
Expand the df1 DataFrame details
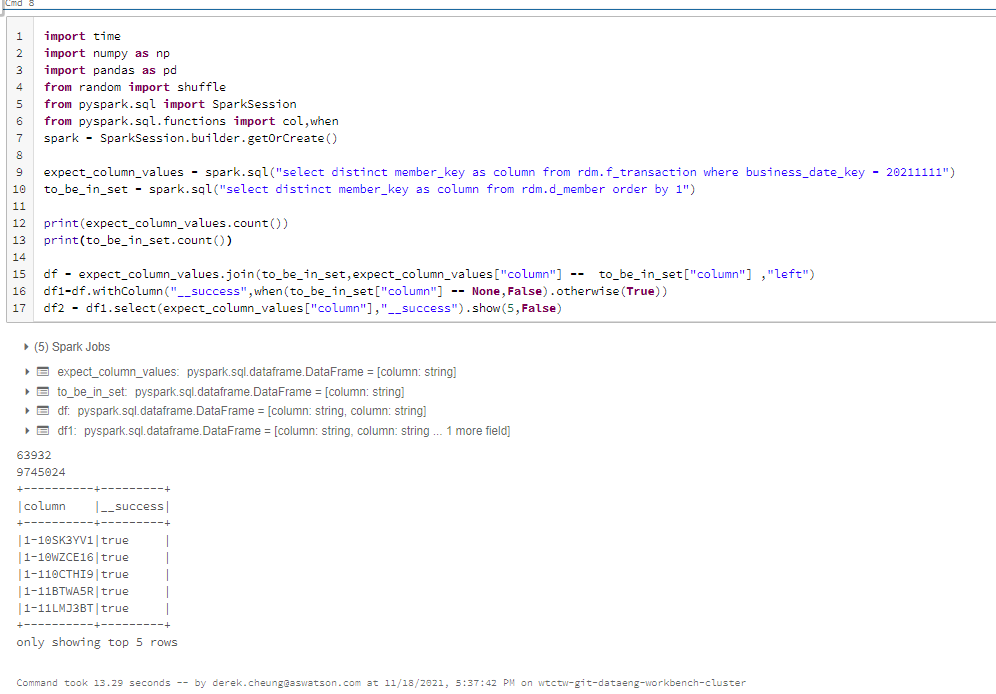click(x=27, y=430)
